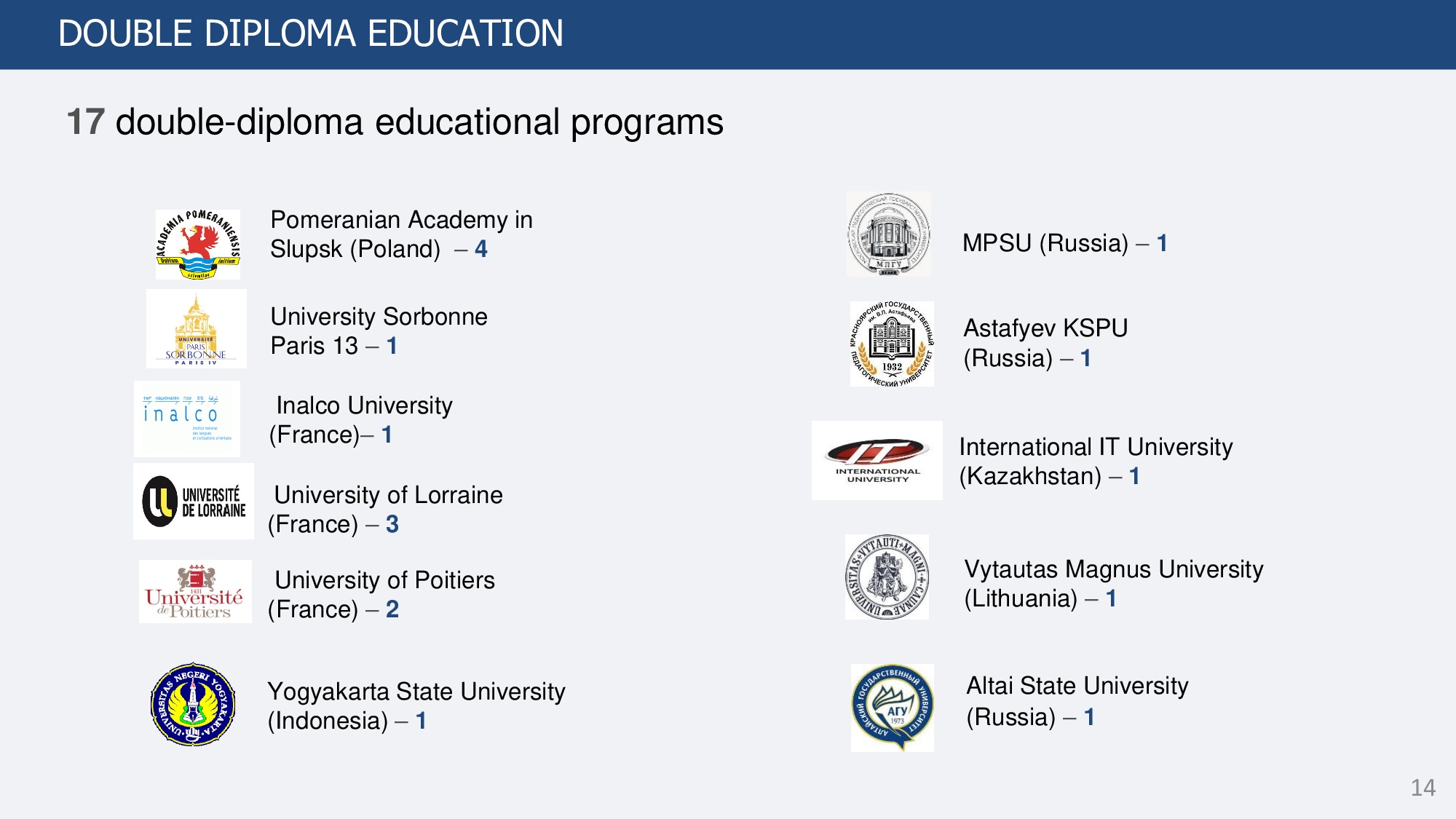Select the 'Vytautas Magnus University (Lithuania)' text
Image resolution: width=1456 pixels, height=819 pixels.
[x=1113, y=583]
